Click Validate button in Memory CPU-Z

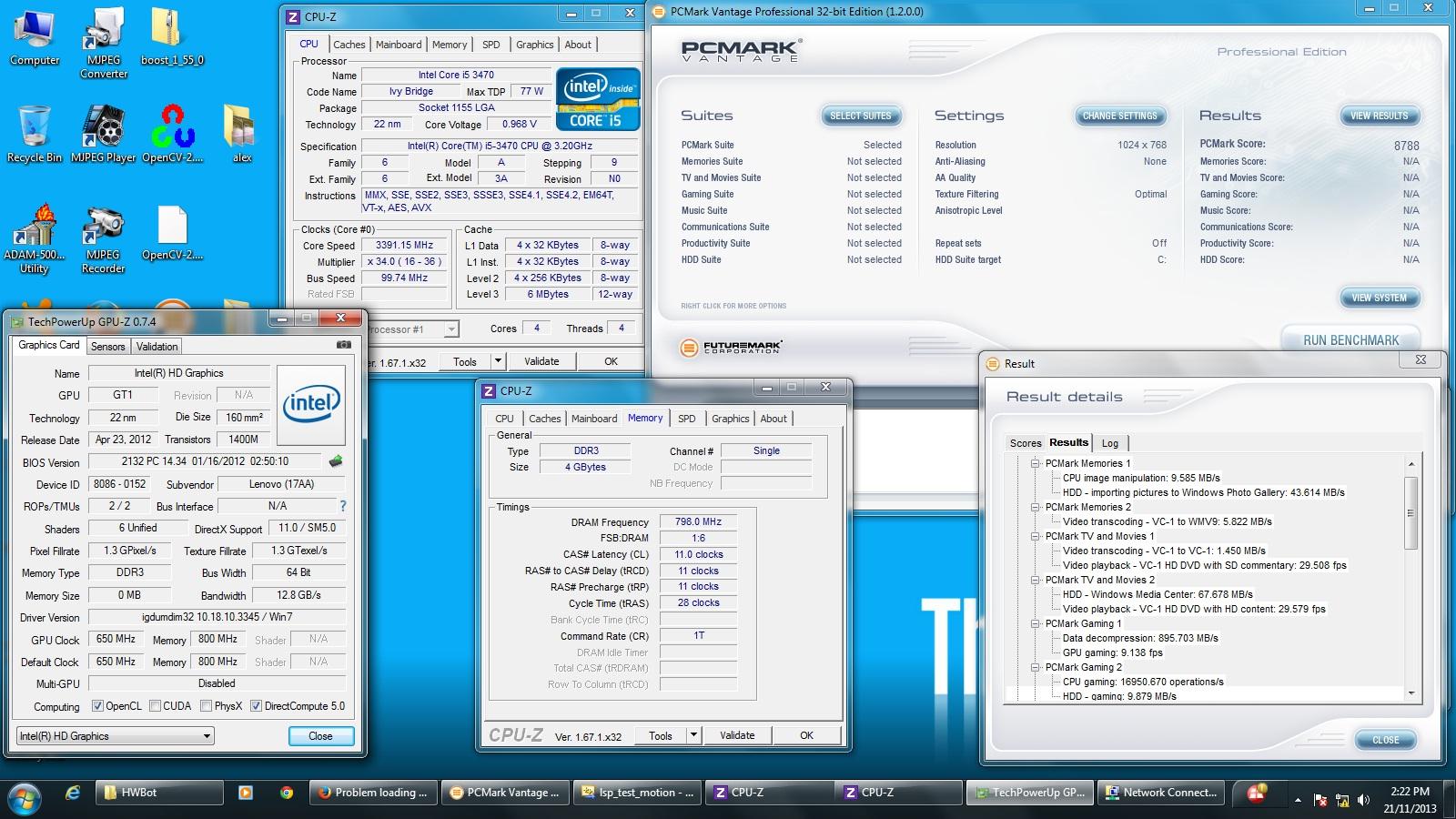coord(737,735)
